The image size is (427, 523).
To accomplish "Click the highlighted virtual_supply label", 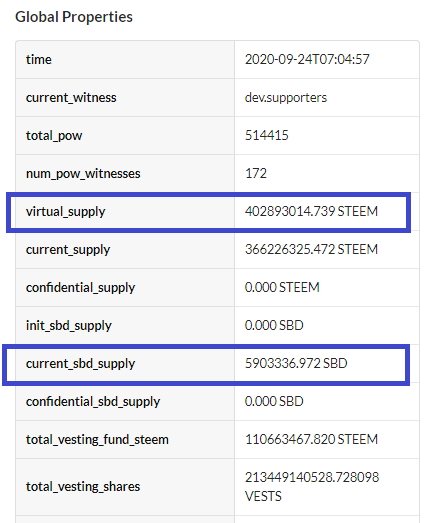I will [65, 212].
